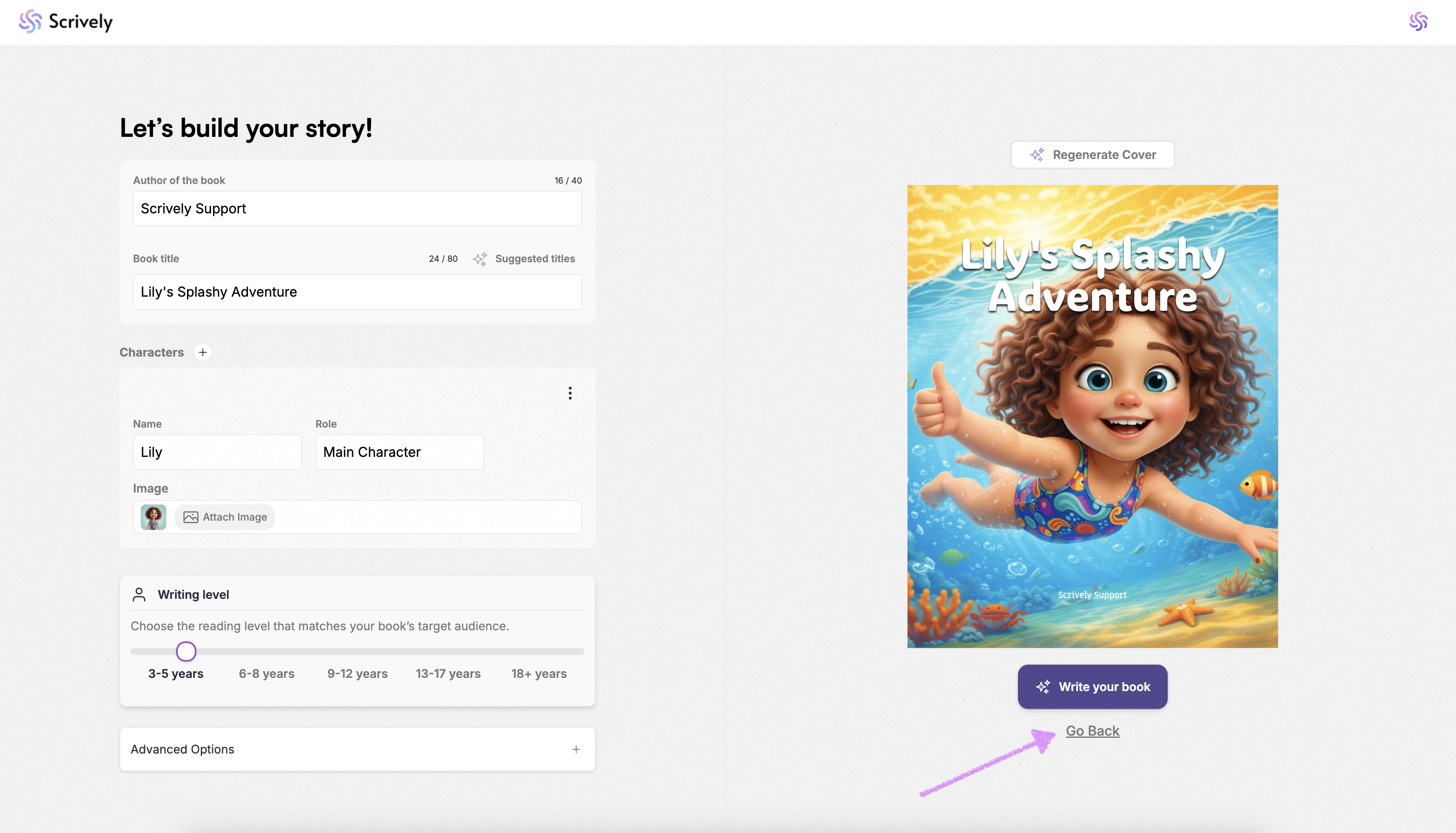Click the Scrively logo in header
The height and width of the screenshot is (833, 1456).
pos(65,22)
